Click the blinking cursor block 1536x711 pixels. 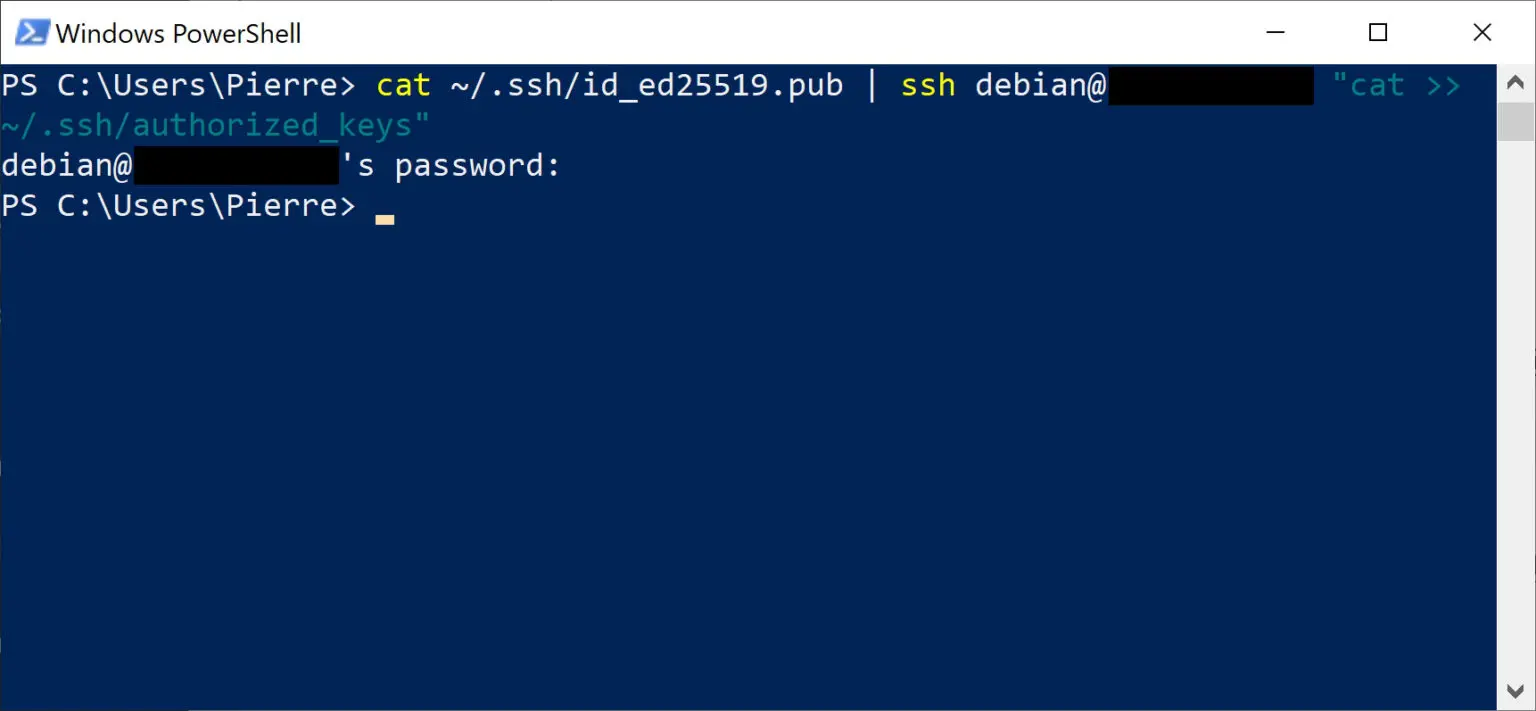(x=384, y=218)
